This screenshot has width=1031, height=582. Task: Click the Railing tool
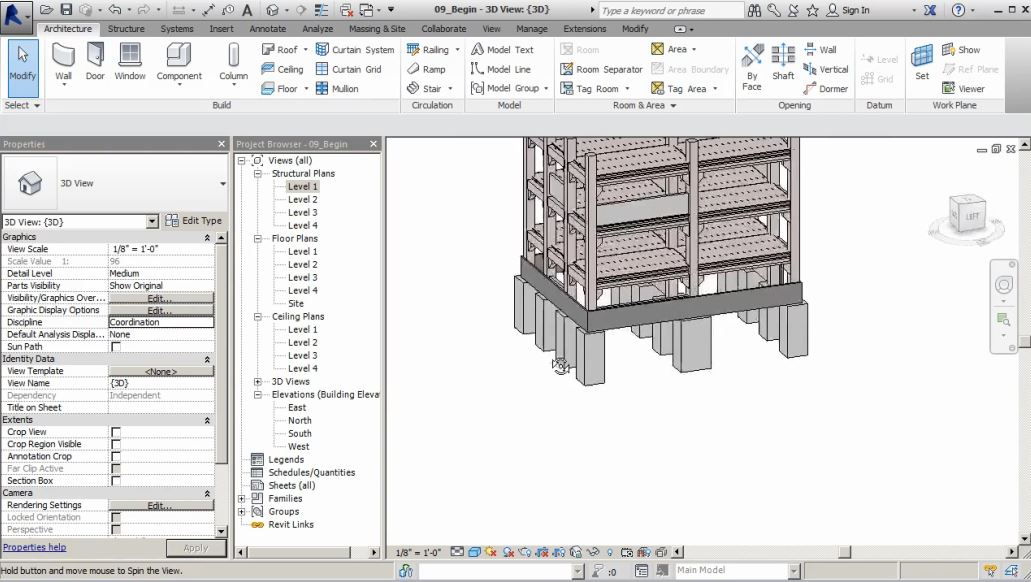[x=428, y=49]
